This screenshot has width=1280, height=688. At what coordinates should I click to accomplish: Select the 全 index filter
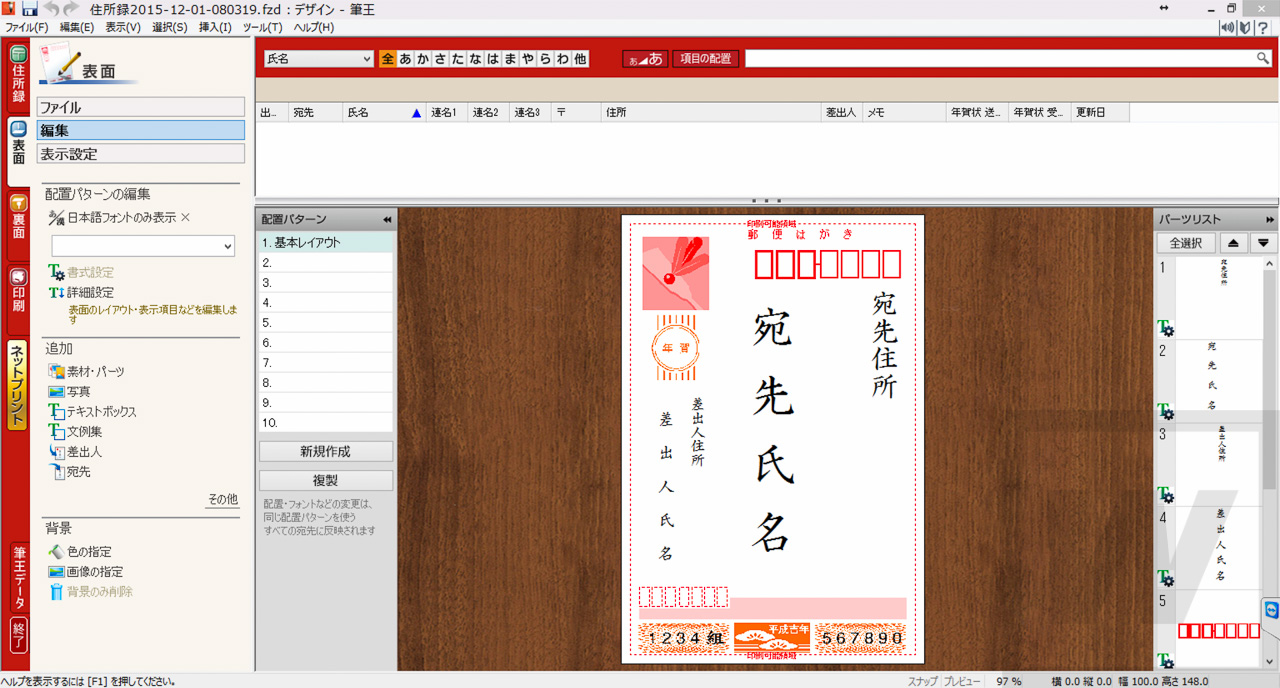click(388, 59)
